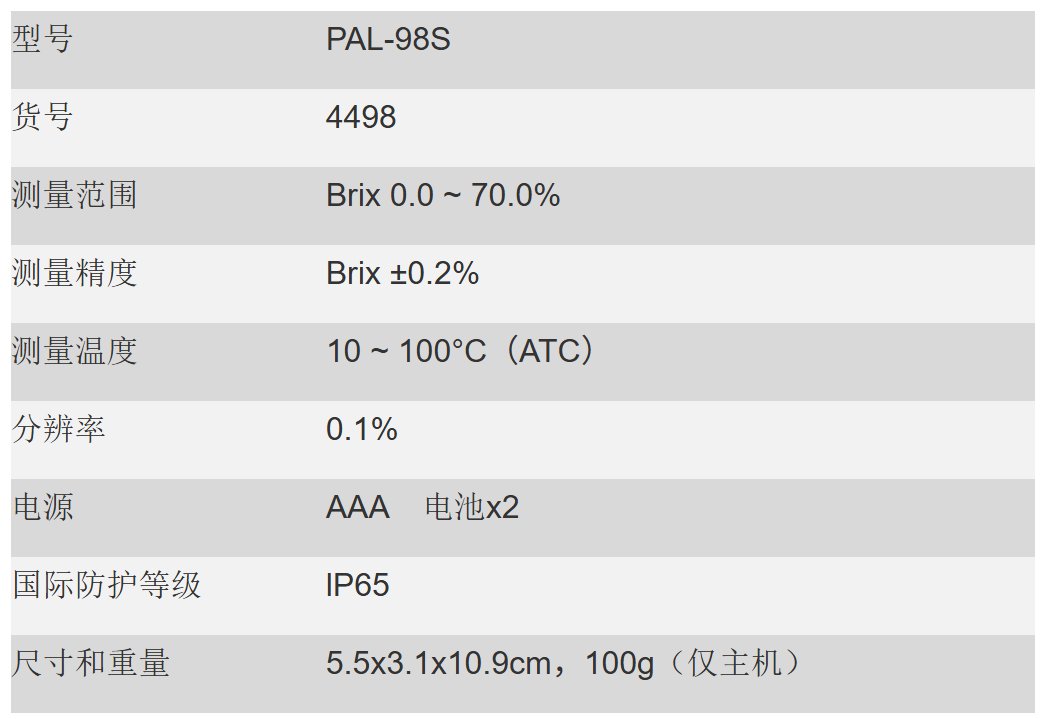The height and width of the screenshot is (719, 1048).
Task: Click the 100g weight text
Action: pos(620,664)
